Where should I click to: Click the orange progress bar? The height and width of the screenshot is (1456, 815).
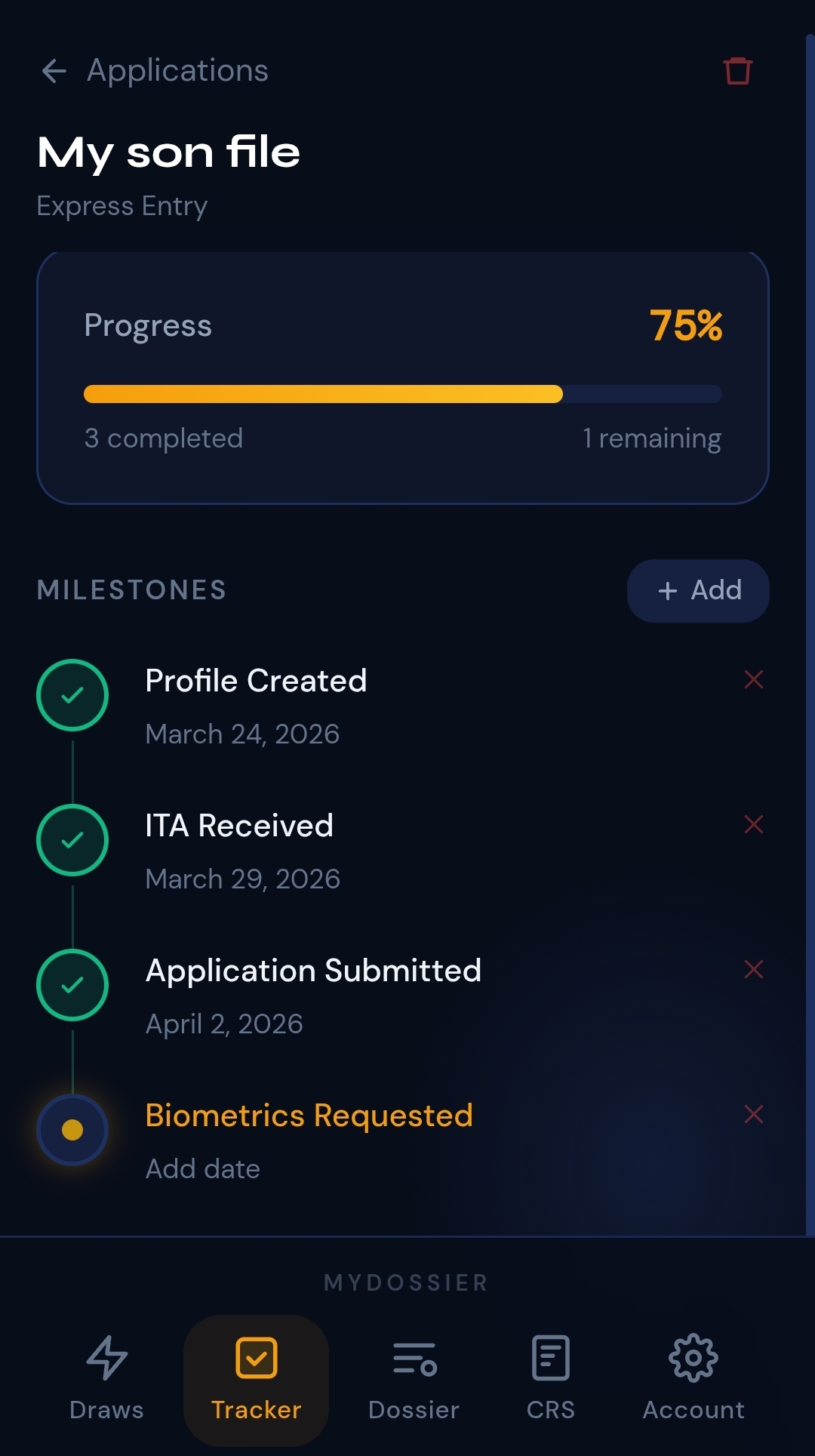click(323, 394)
